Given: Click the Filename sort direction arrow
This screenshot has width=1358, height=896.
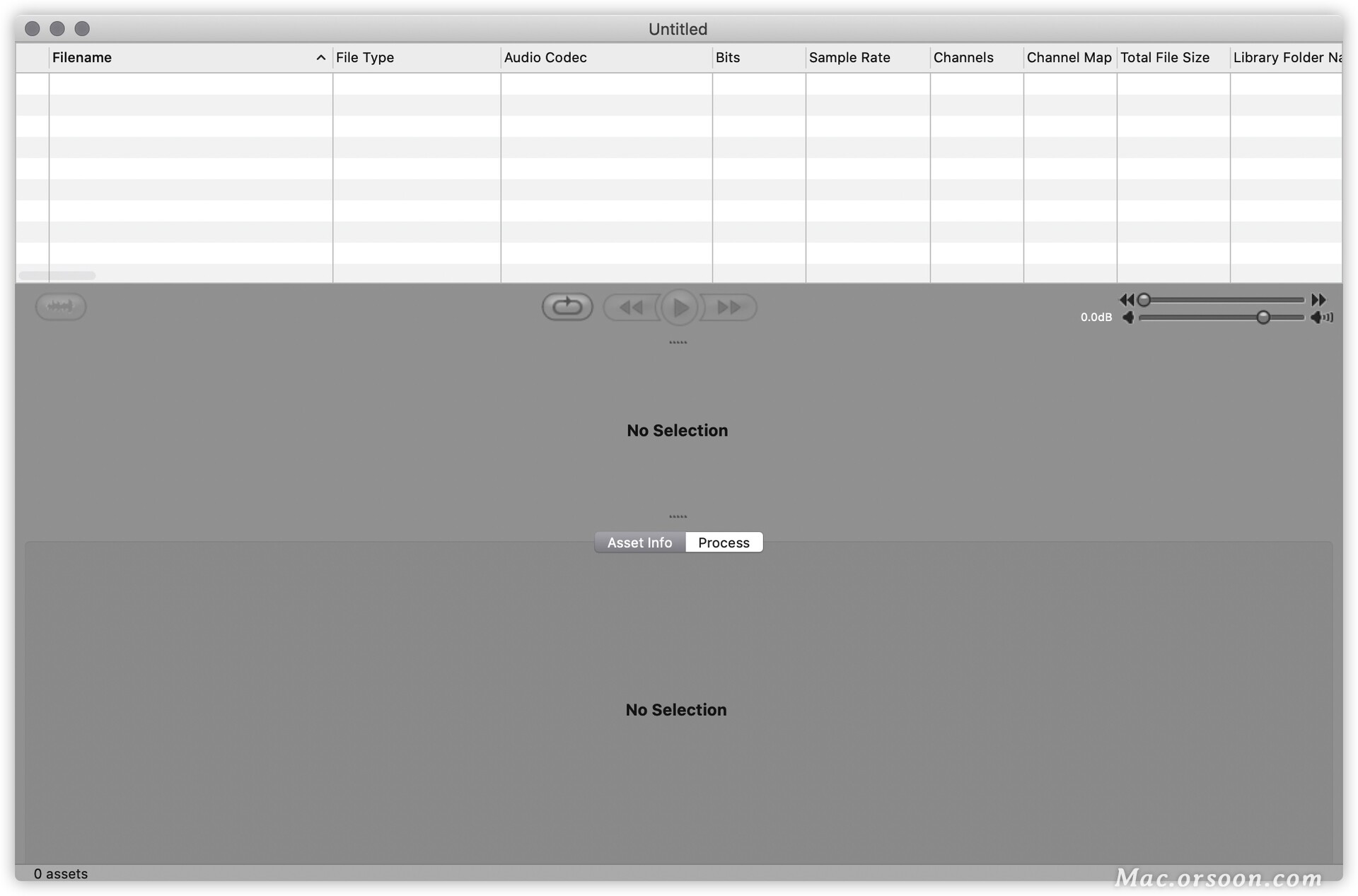Looking at the screenshot, I should pos(320,58).
